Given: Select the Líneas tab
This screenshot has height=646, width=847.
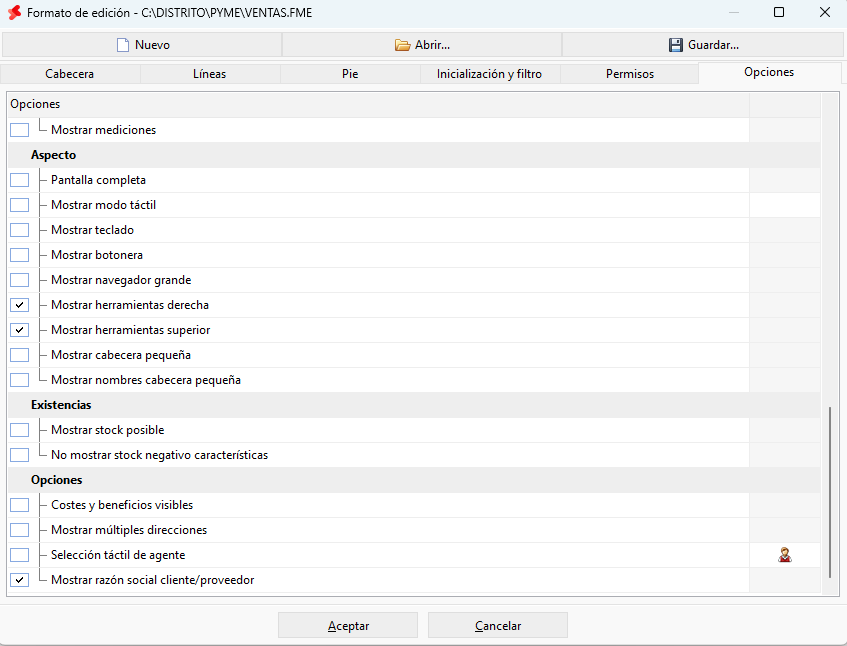Looking at the screenshot, I should pos(210,74).
